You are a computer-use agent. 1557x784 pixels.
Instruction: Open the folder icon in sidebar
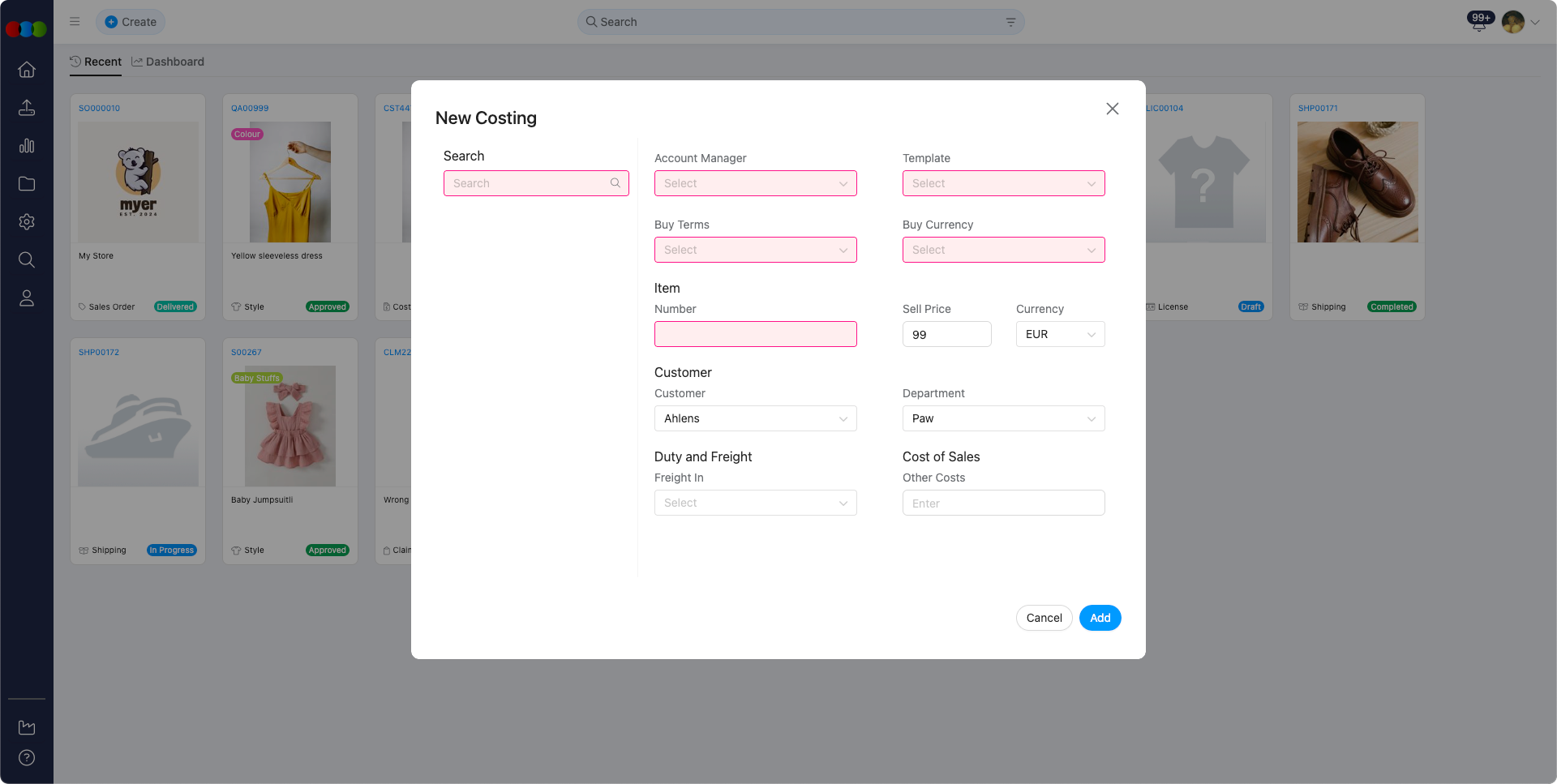(27, 184)
